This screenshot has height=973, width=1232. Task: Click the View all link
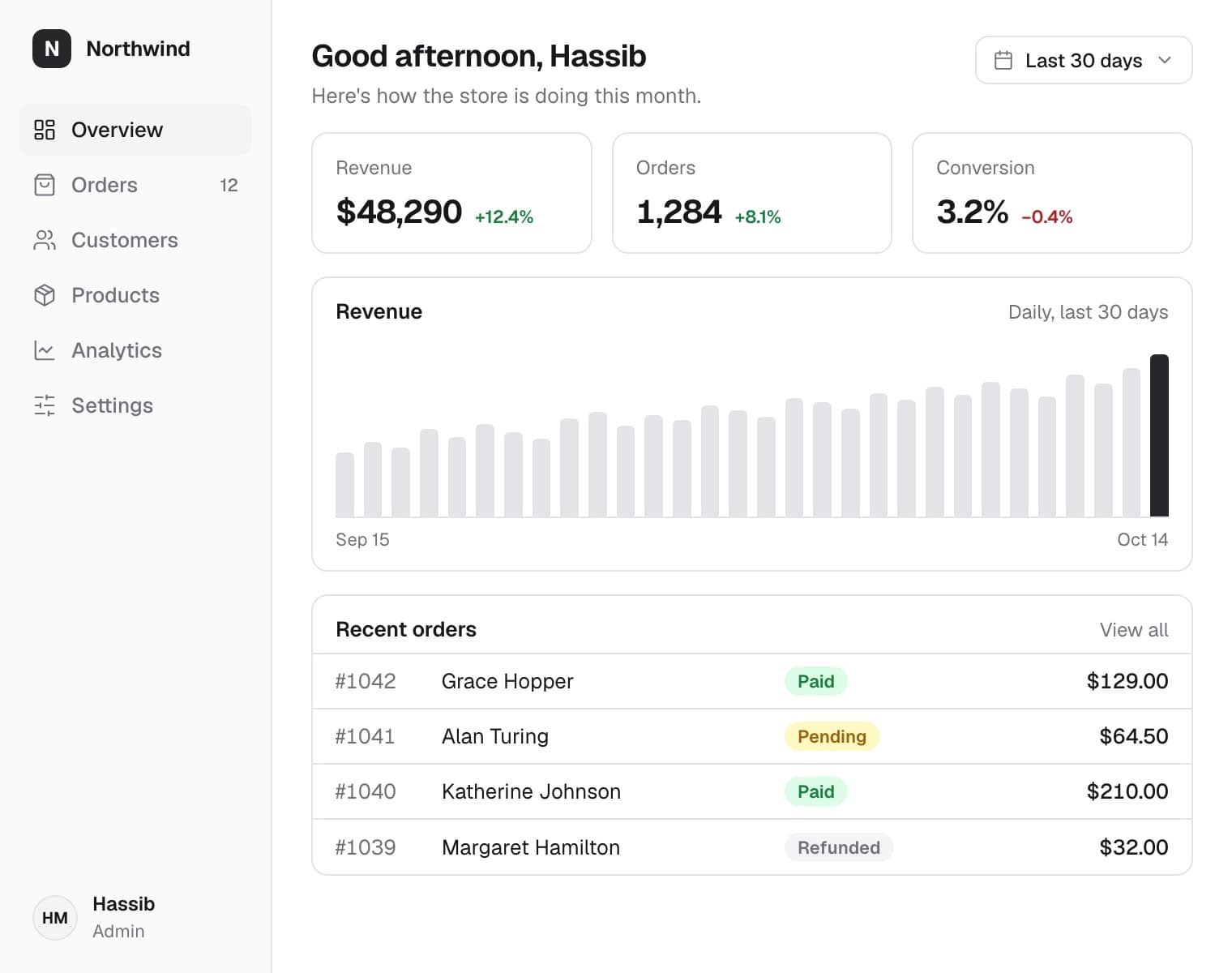tap(1134, 630)
